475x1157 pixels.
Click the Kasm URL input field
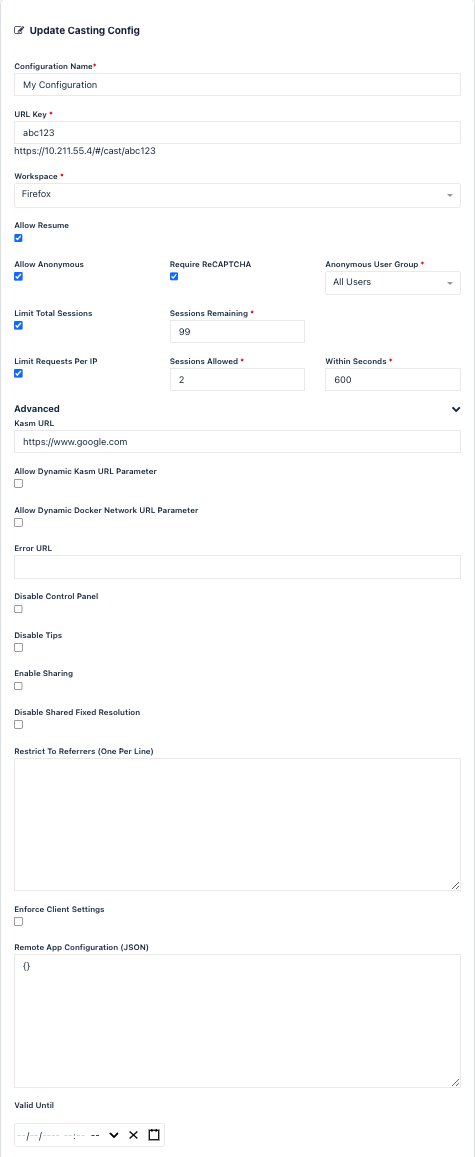(x=238, y=442)
